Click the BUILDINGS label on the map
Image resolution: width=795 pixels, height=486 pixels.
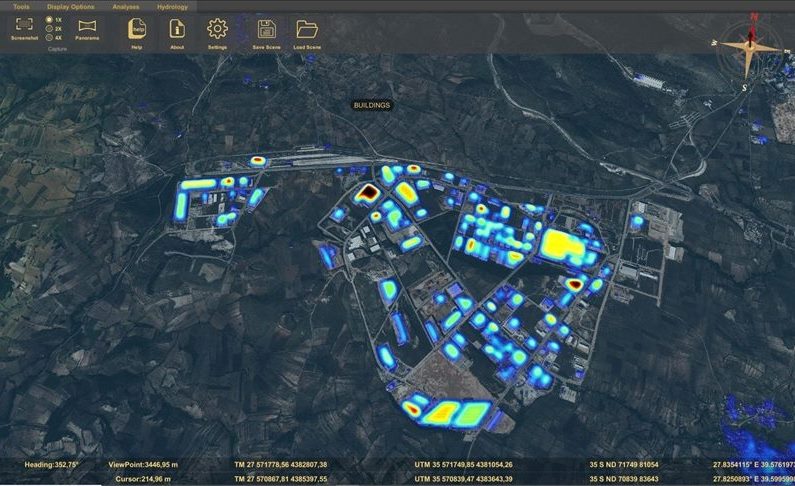[371, 105]
